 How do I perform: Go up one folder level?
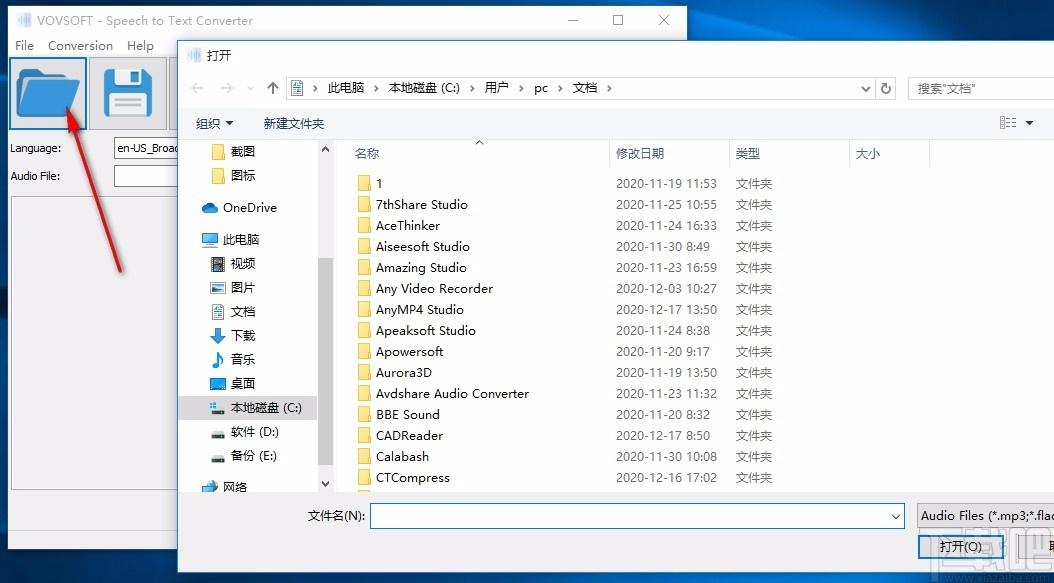272,88
